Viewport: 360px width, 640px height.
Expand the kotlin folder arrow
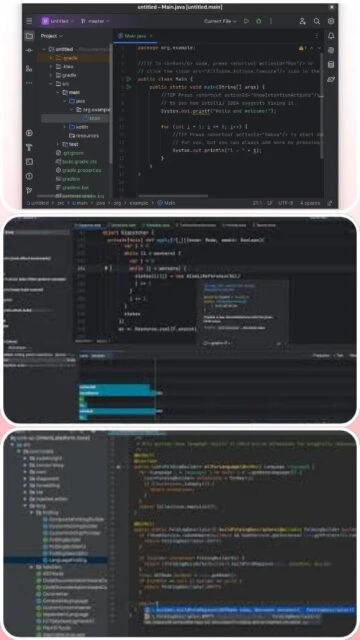[x=65, y=127]
